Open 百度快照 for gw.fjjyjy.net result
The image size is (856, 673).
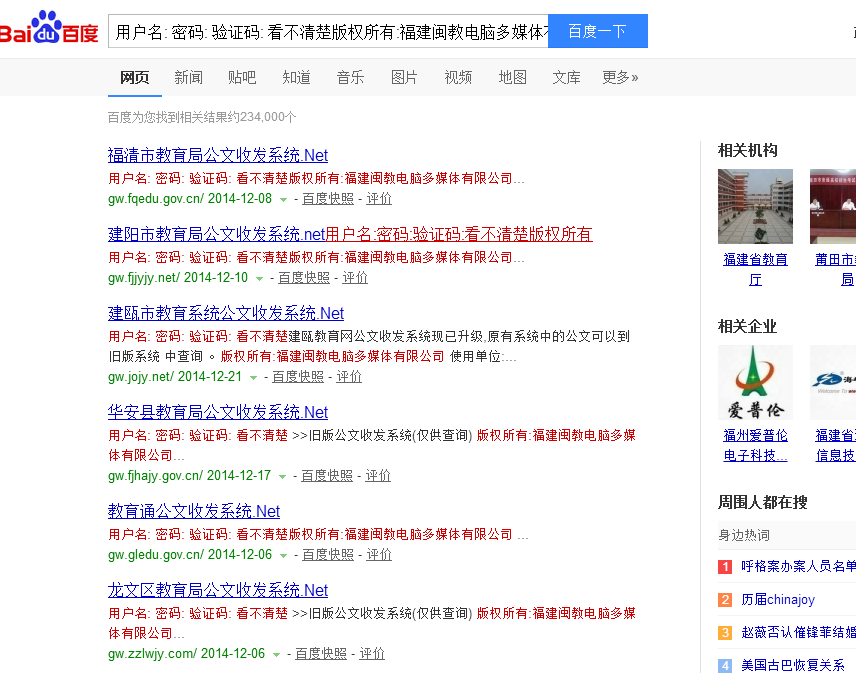coord(304,278)
